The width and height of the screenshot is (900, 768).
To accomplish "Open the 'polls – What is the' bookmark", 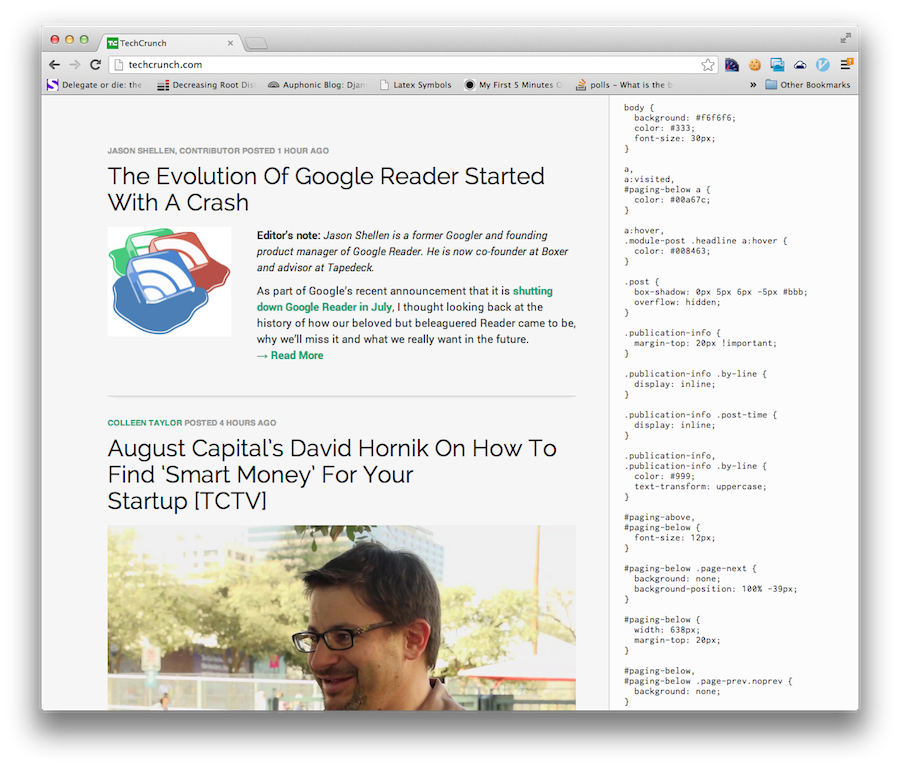I will click(624, 85).
